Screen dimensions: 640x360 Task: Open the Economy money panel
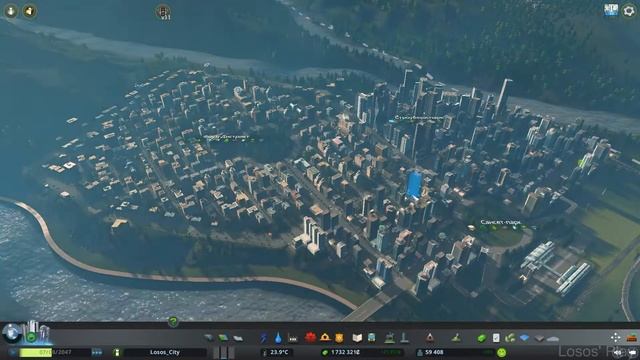tap(482, 338)
